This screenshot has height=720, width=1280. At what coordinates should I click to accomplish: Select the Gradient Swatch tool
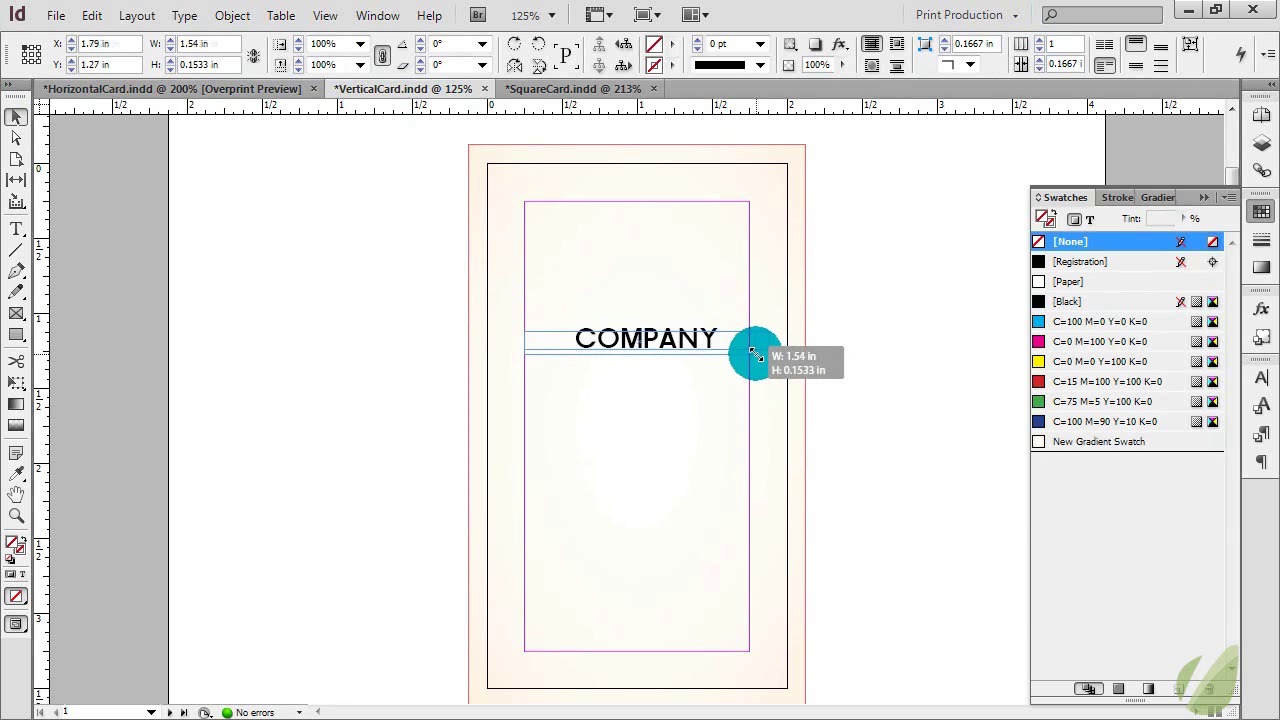16,404
